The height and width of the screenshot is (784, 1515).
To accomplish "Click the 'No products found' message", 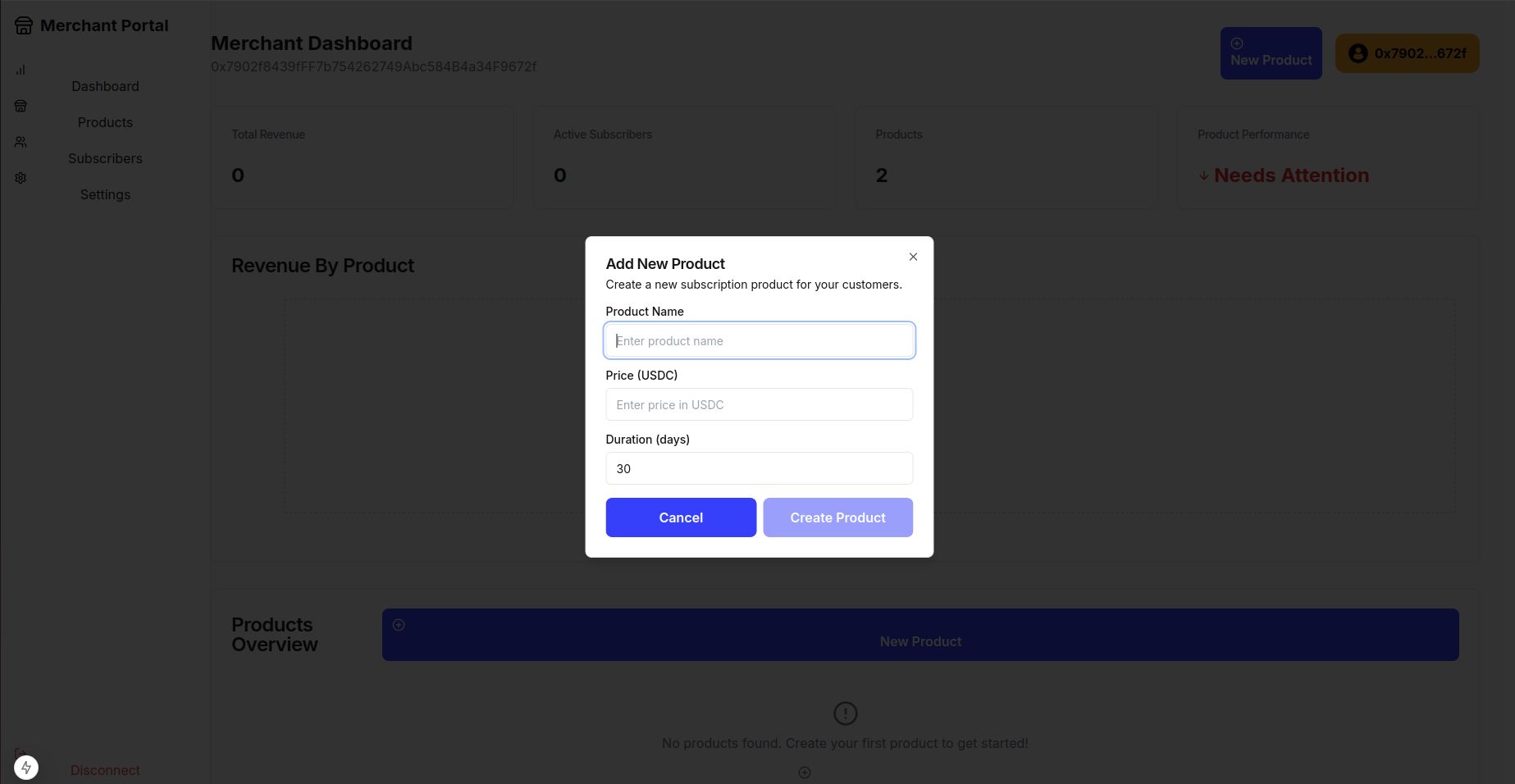I will click(x=845, y=743).
